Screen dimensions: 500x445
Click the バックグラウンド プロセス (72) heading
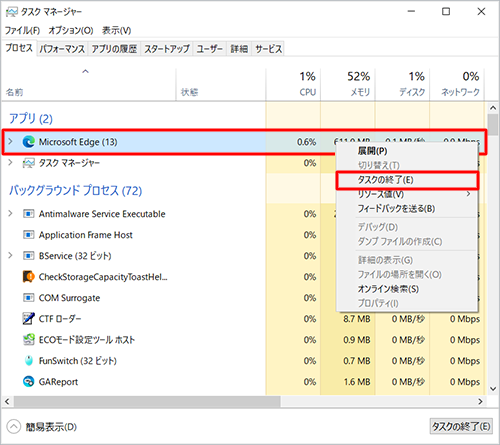pyautogui.click(x=75, y=190)
